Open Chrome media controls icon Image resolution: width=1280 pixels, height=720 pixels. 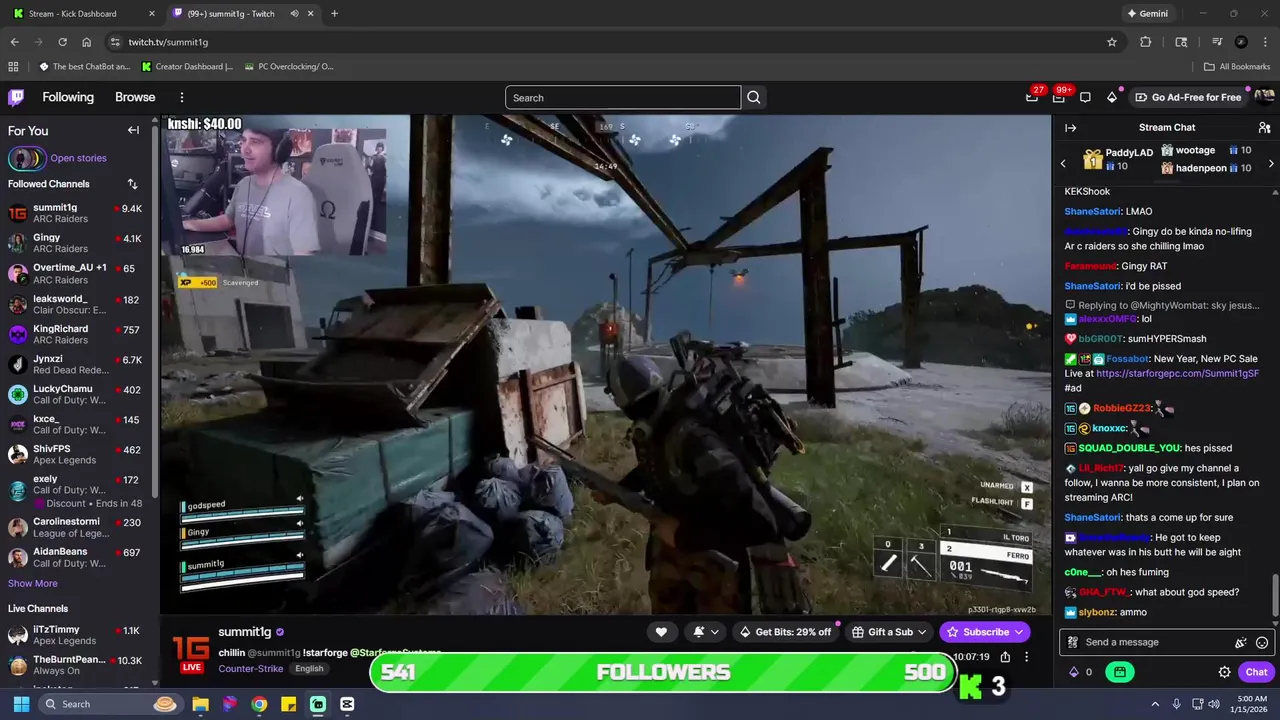click(x=1217, y=42)
